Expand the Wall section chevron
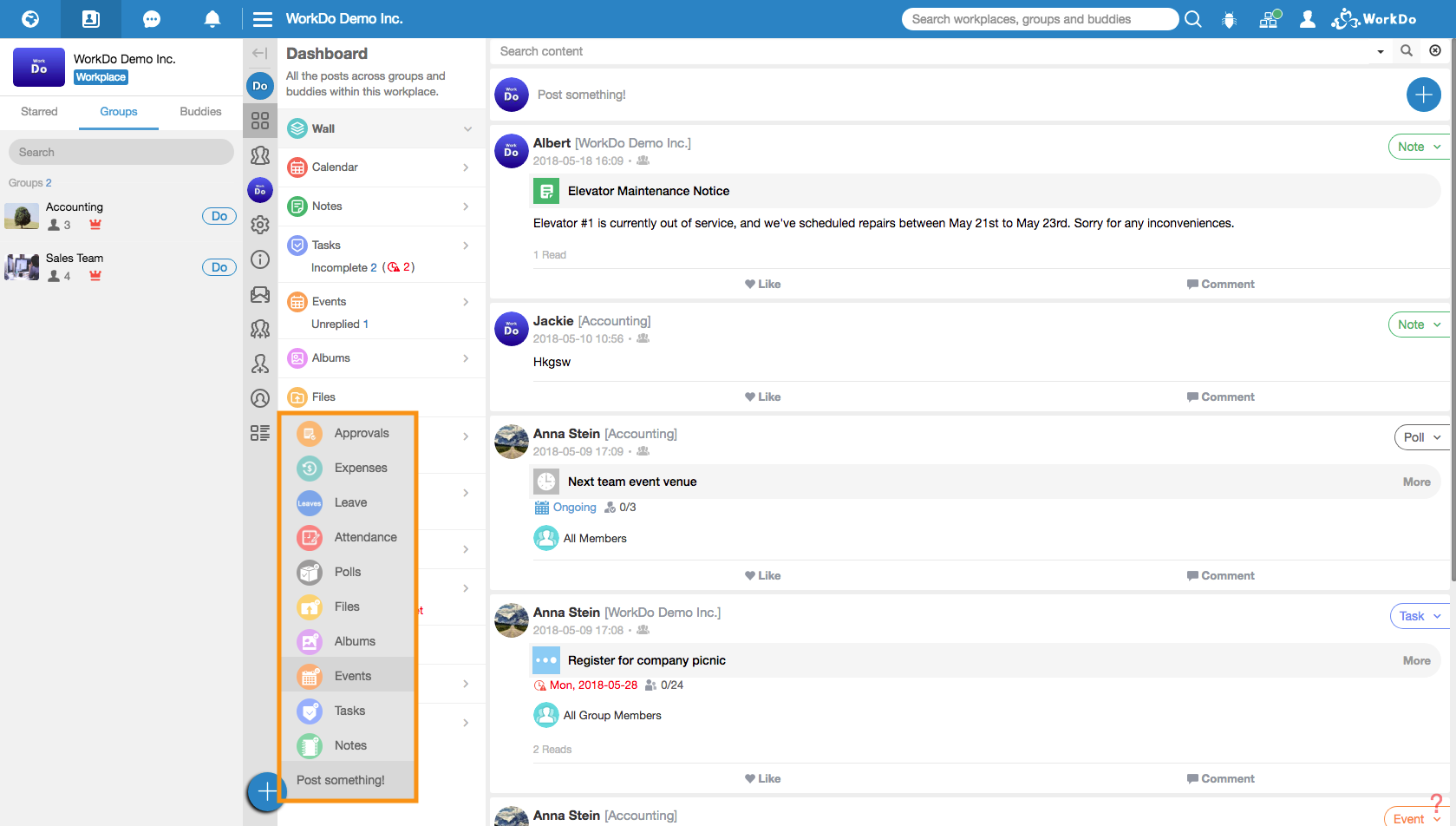This screenshot has height=826, width=1456. (467, 129)
